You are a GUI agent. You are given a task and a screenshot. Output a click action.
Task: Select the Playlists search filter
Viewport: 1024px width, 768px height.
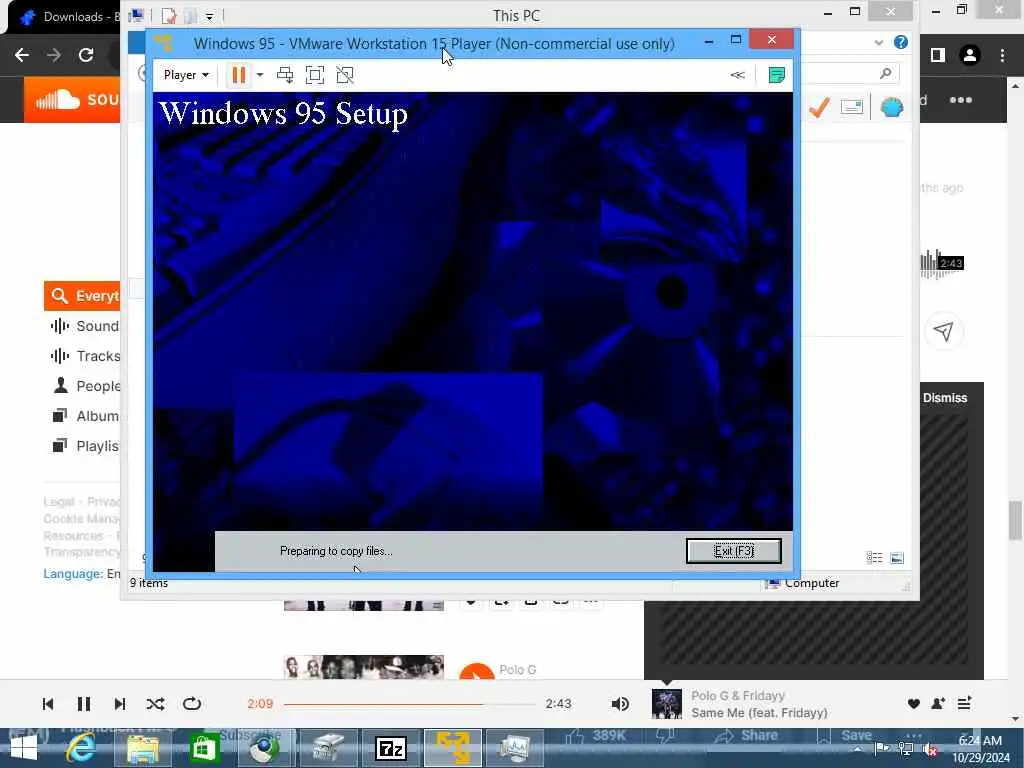click(x=86, y=446)
